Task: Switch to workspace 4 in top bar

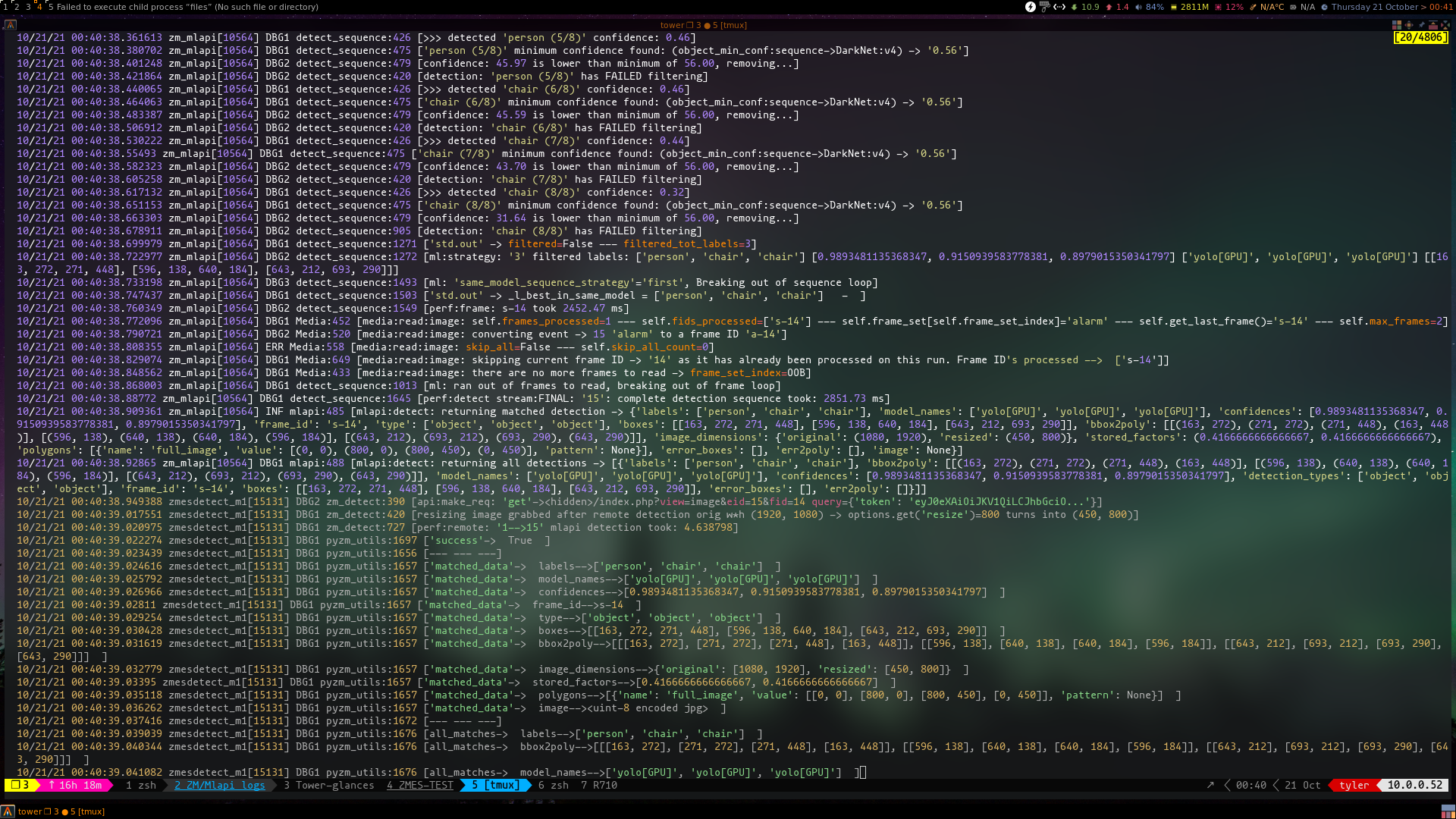Action: (39, 7)
